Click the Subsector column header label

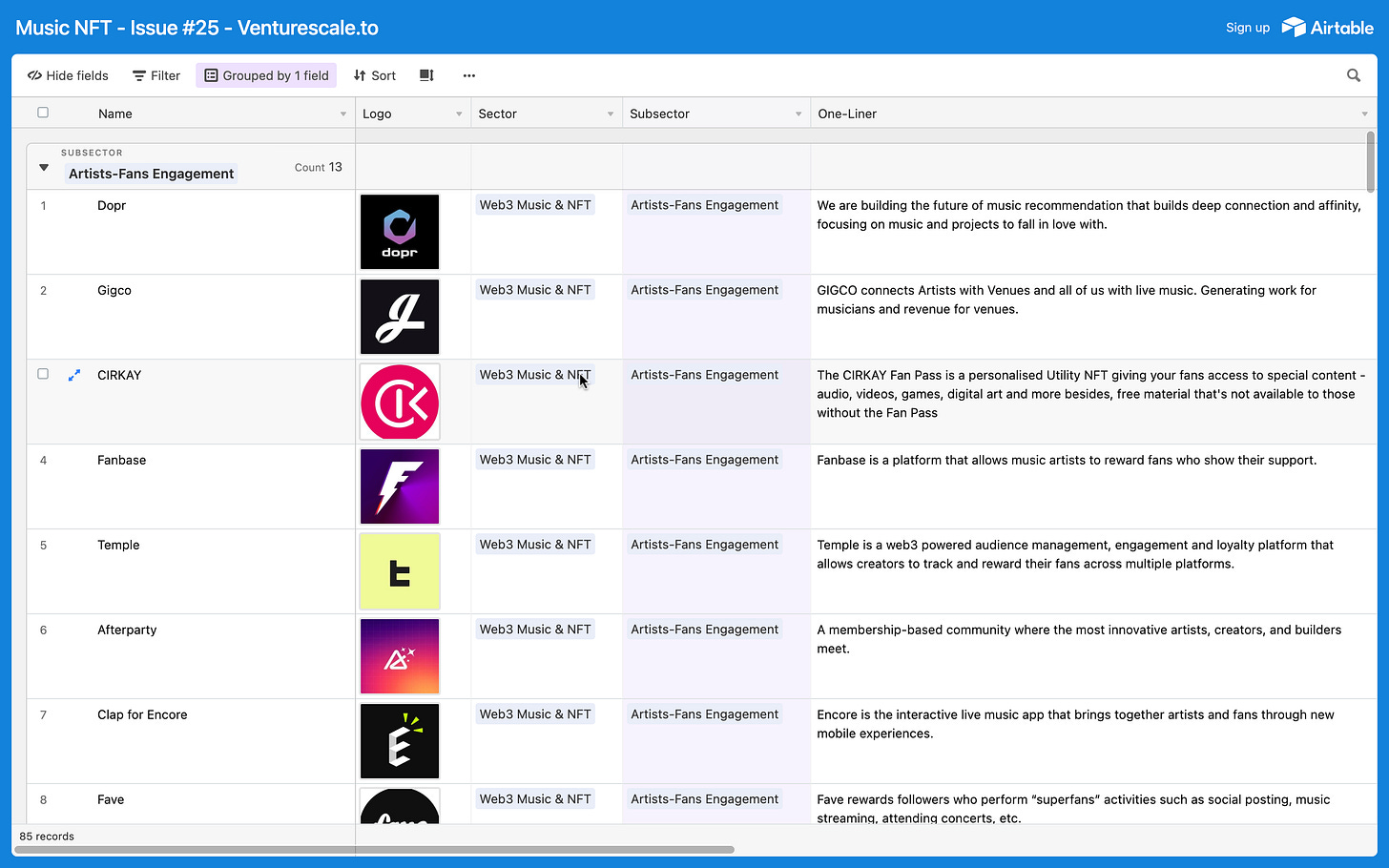click(x=659, y=114)
